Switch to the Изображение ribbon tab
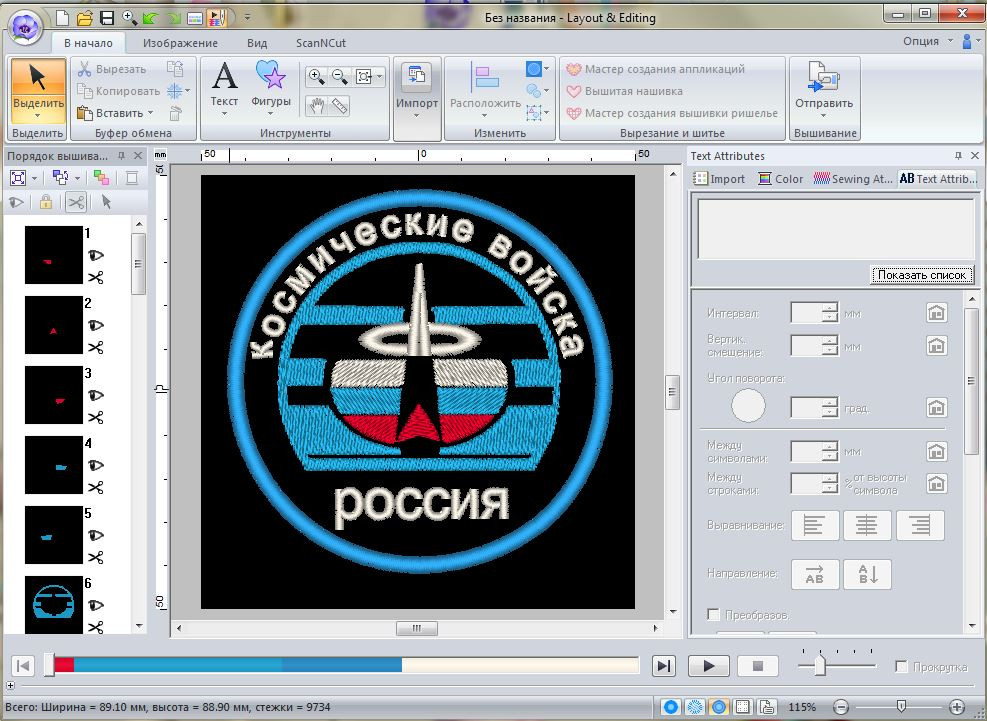 [x=180, y=43]
